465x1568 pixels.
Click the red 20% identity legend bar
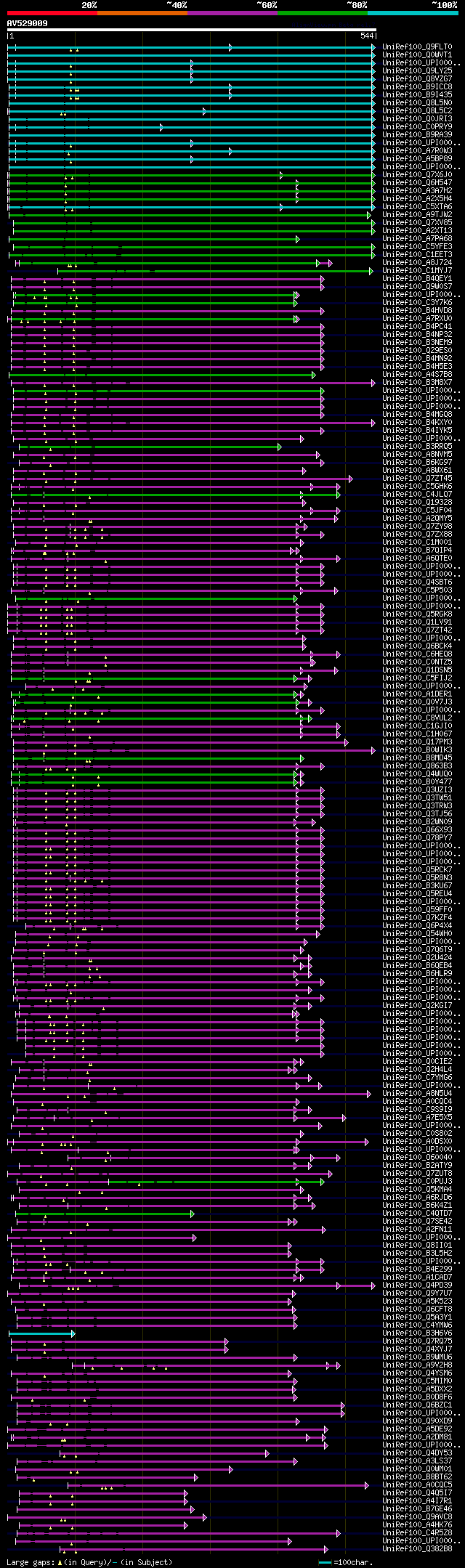pyautogui.click(x=52, y=13)
